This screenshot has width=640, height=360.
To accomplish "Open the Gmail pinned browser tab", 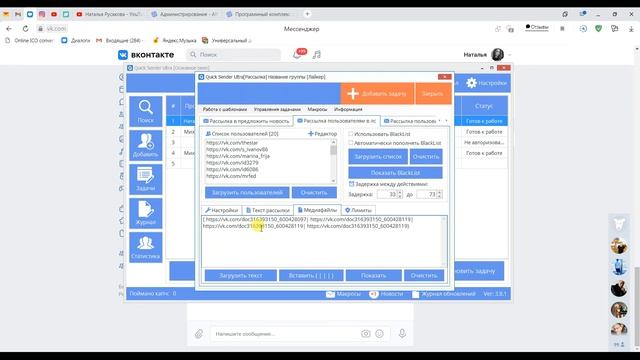I will pos(18,14).
